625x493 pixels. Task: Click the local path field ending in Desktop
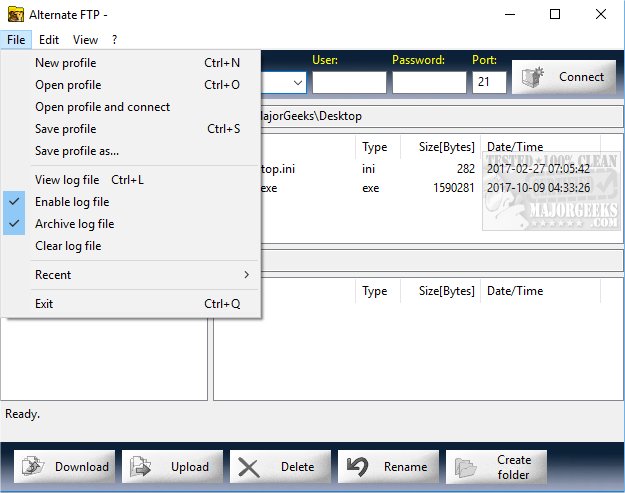point(442,116)
